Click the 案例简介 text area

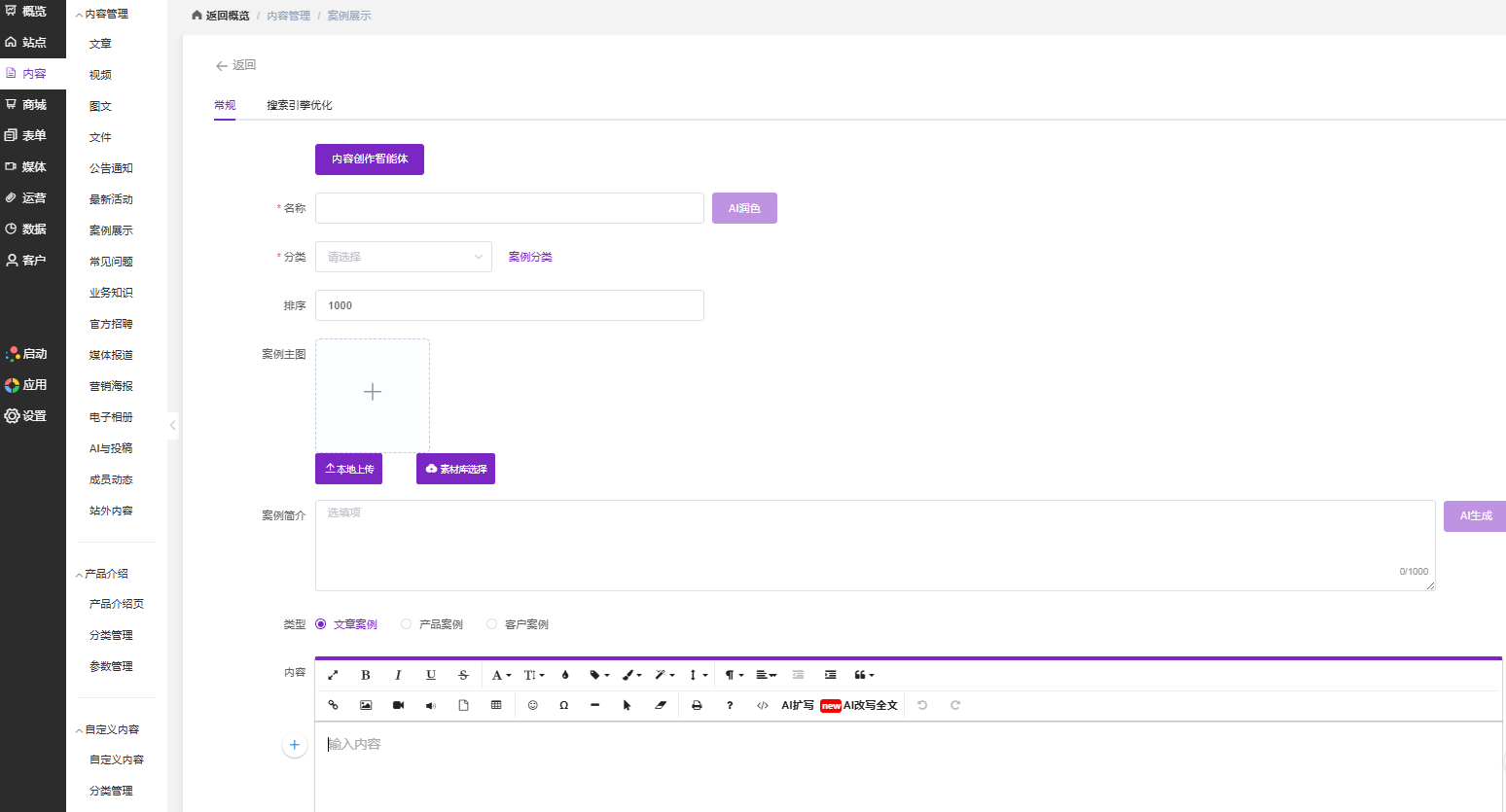(x=876, y=546)
